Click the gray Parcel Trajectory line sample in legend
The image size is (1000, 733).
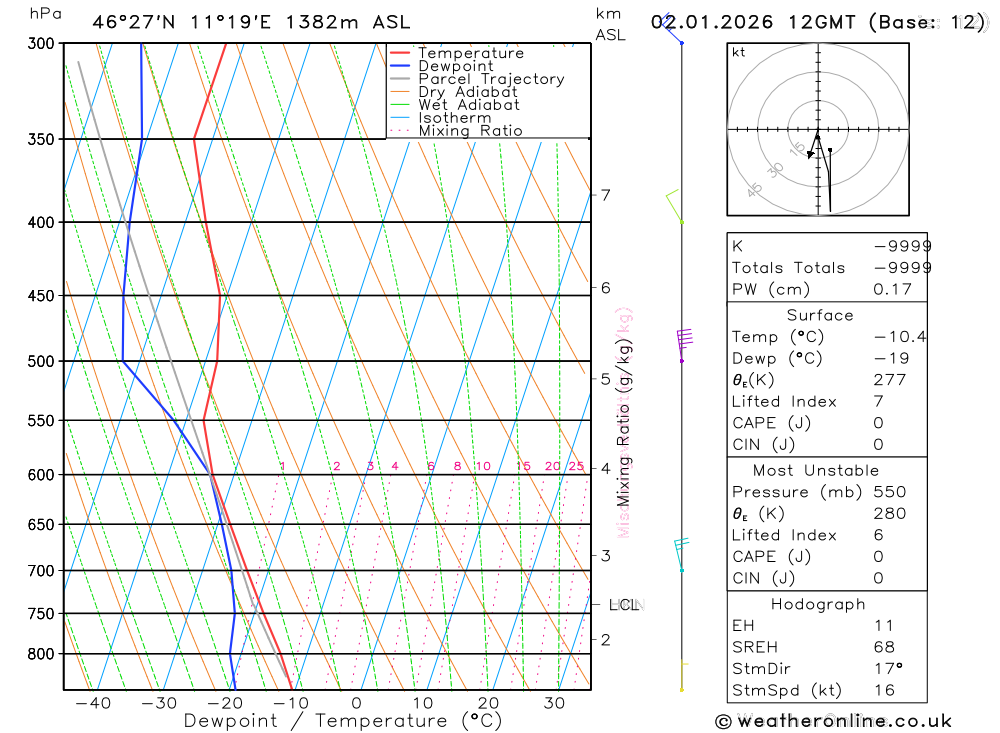pyautogui.click(x=399, y=79)
